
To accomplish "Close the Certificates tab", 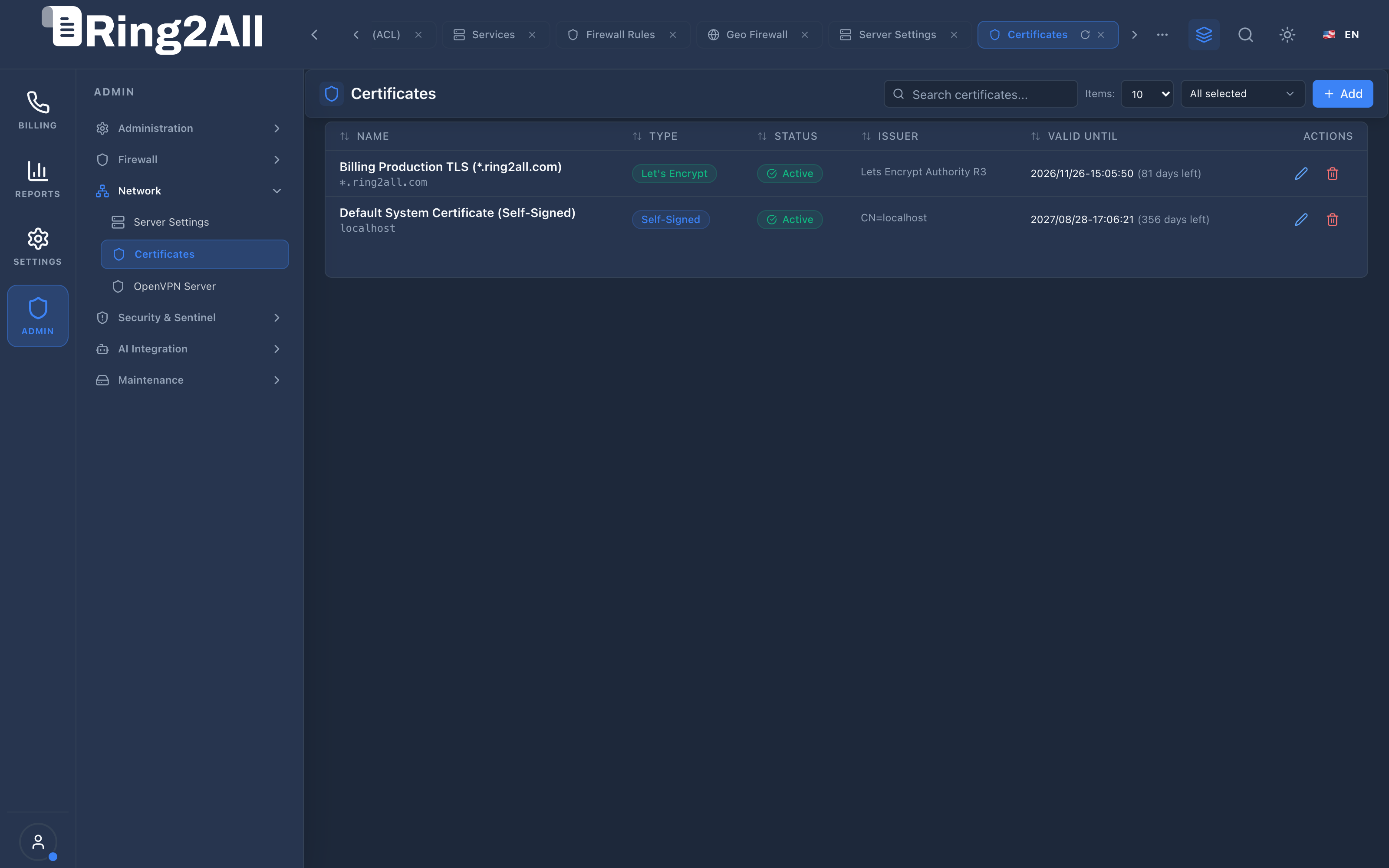I will click(1101, 34).
